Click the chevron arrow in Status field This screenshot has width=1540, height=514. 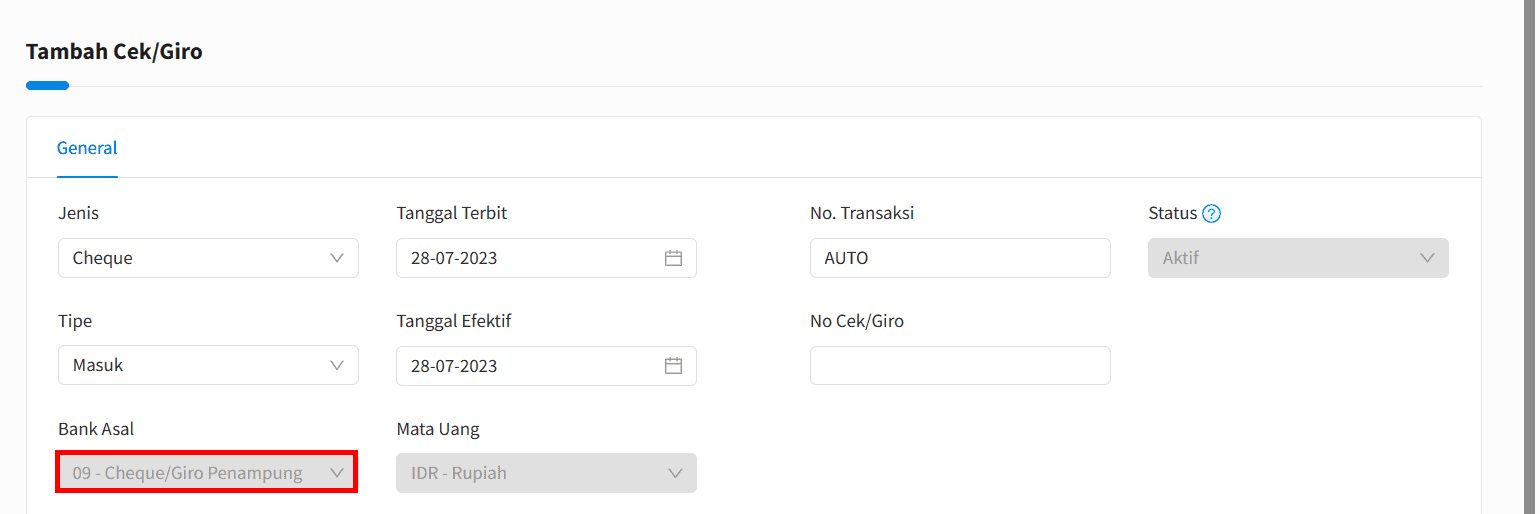click(1427, 258)
